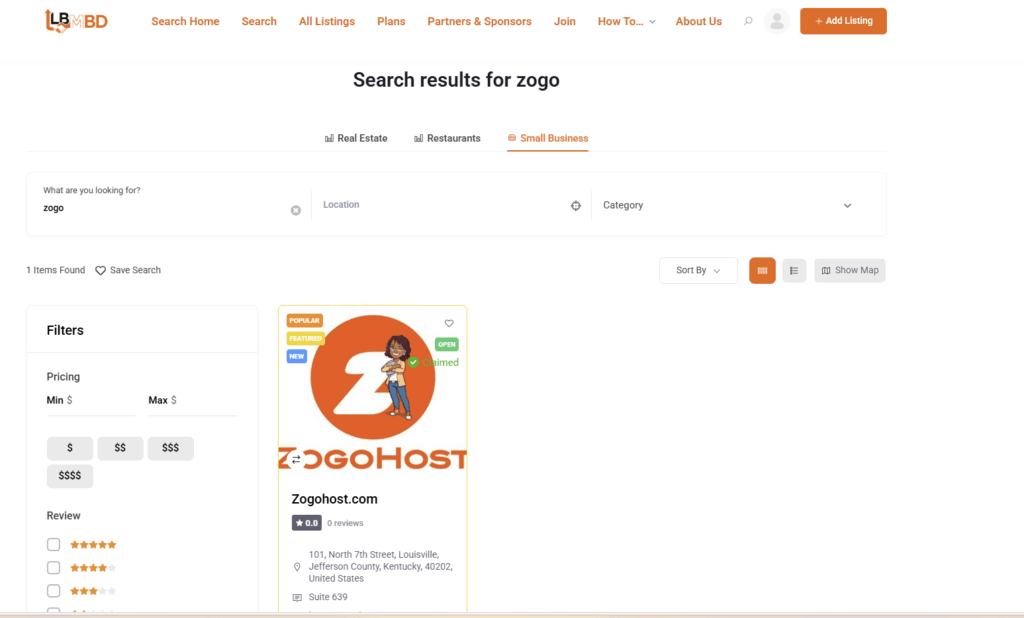Expand the How To... menu
Image resolution: width=1024 pixels, height=618 pixels.
pos(626,22)
